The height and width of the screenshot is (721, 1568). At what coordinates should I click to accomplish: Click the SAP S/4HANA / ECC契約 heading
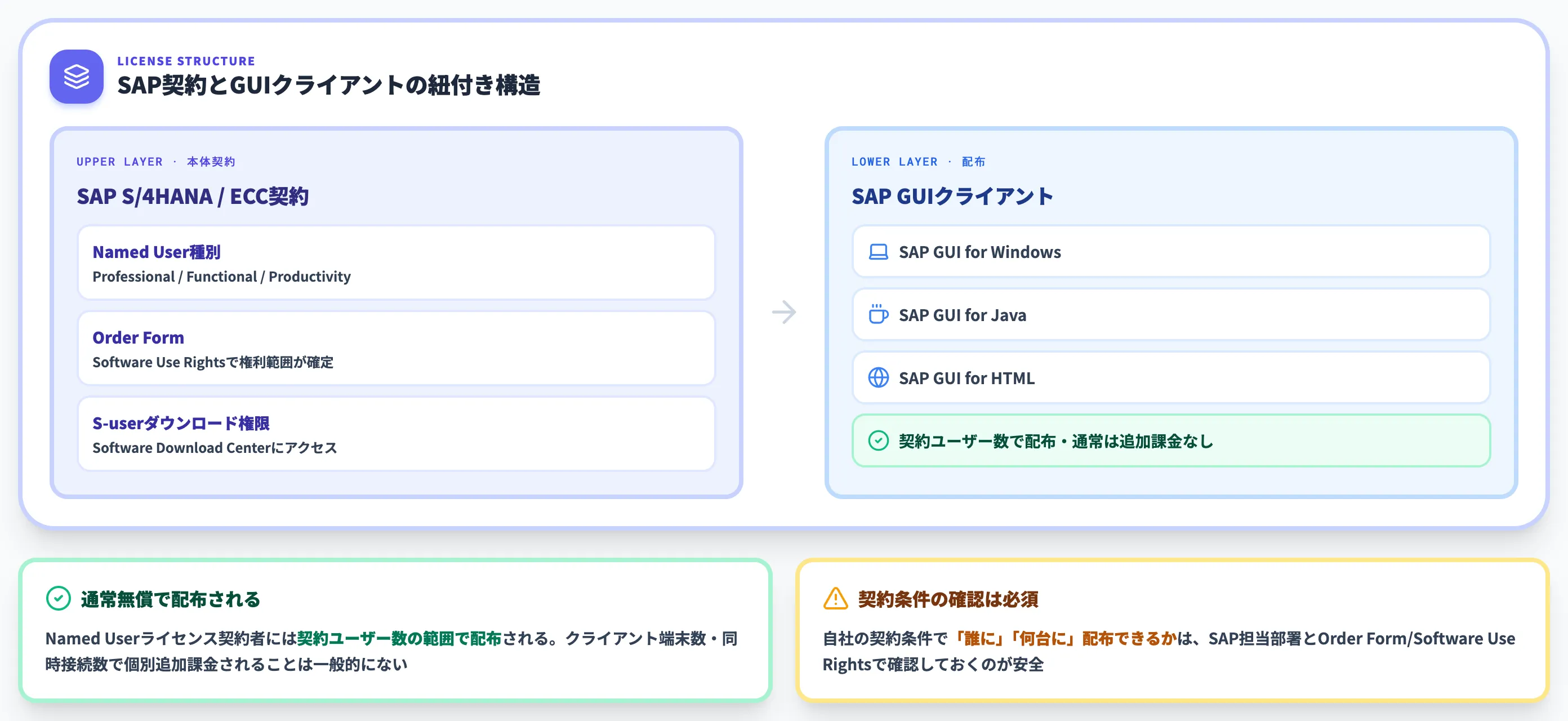(x=193, y=197)
